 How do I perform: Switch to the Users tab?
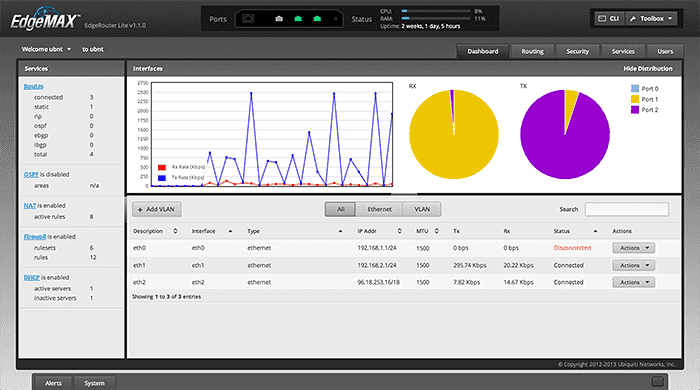click(665, 51)
